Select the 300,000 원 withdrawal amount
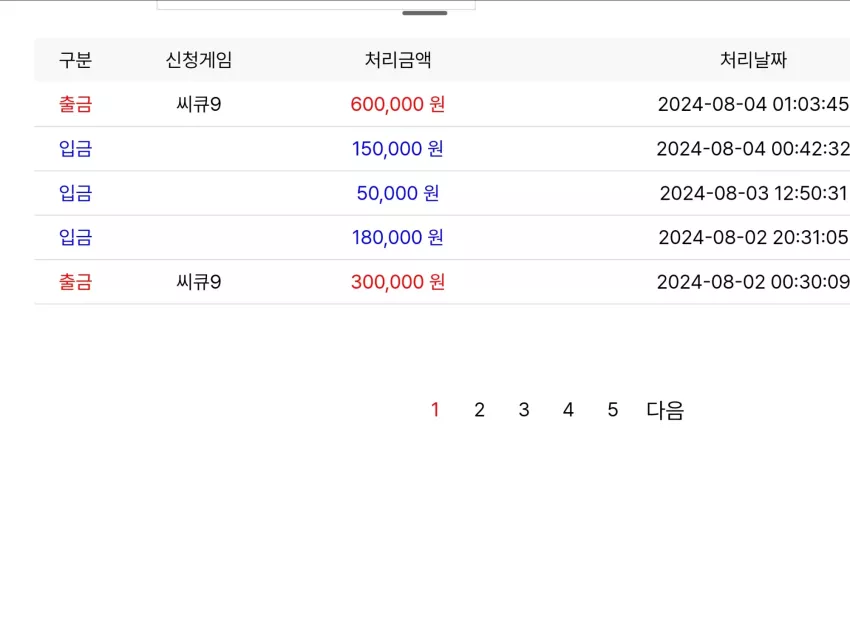 coord(398,282)
